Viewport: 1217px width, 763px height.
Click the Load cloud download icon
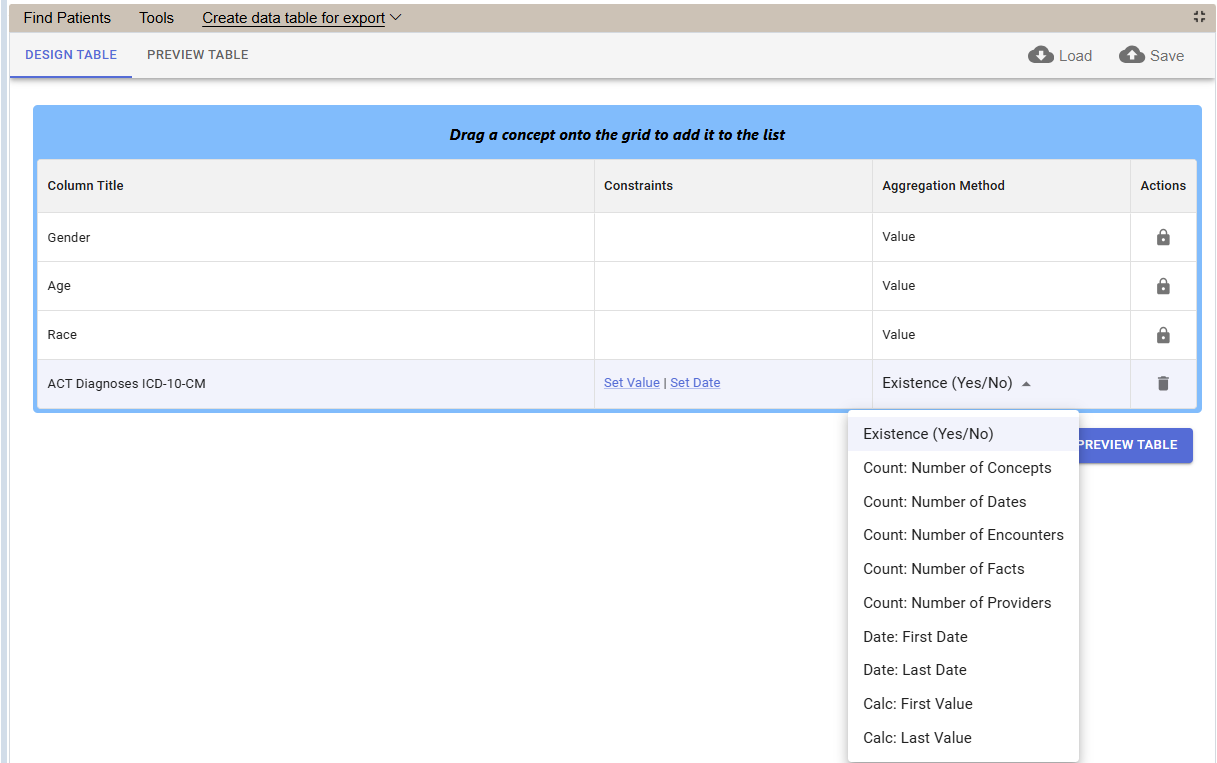click(1041, 55)
